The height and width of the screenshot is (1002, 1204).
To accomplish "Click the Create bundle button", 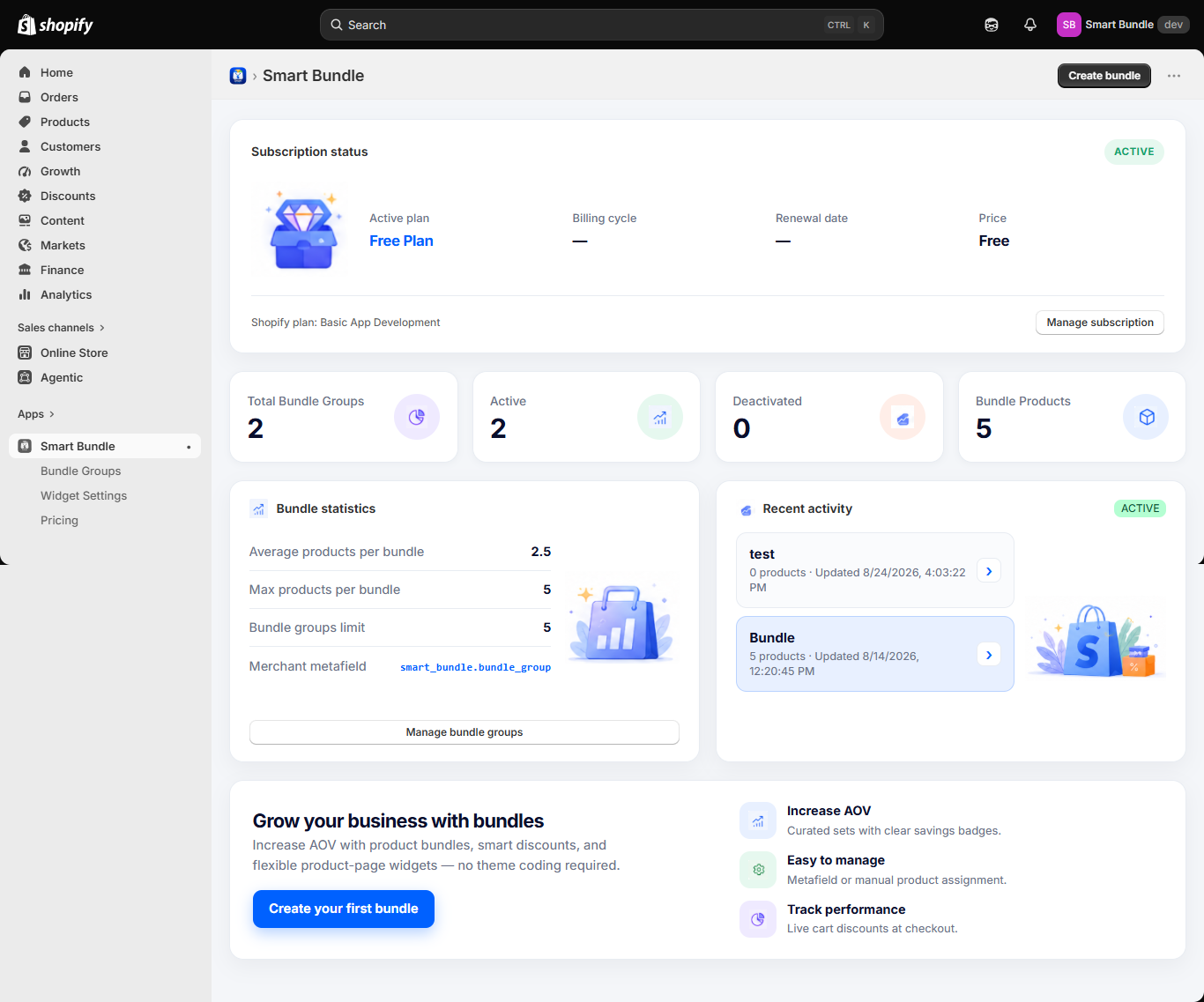I will coord(1104,76).
